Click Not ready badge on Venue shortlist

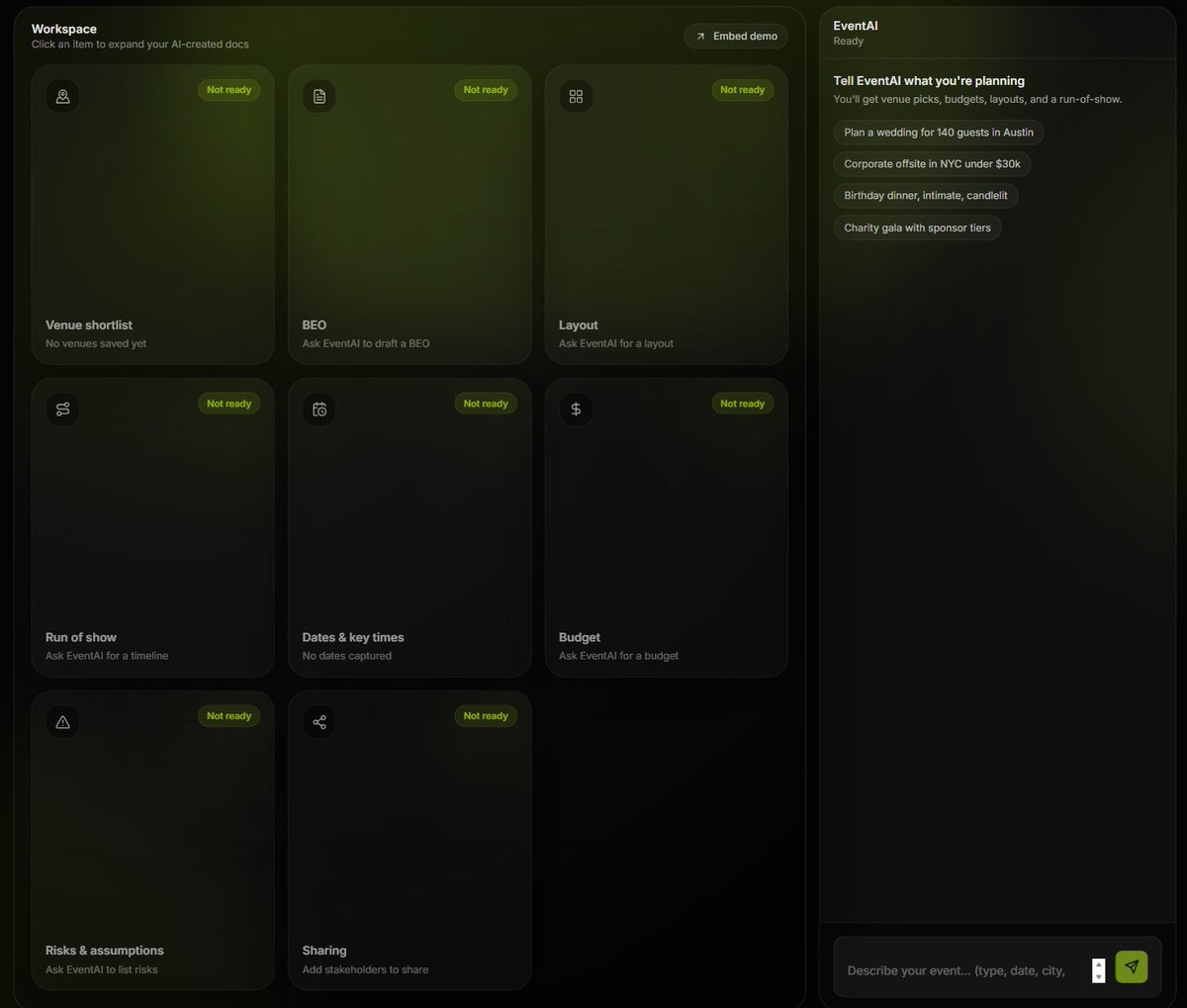pyautogui.click(x=228, y=90)
